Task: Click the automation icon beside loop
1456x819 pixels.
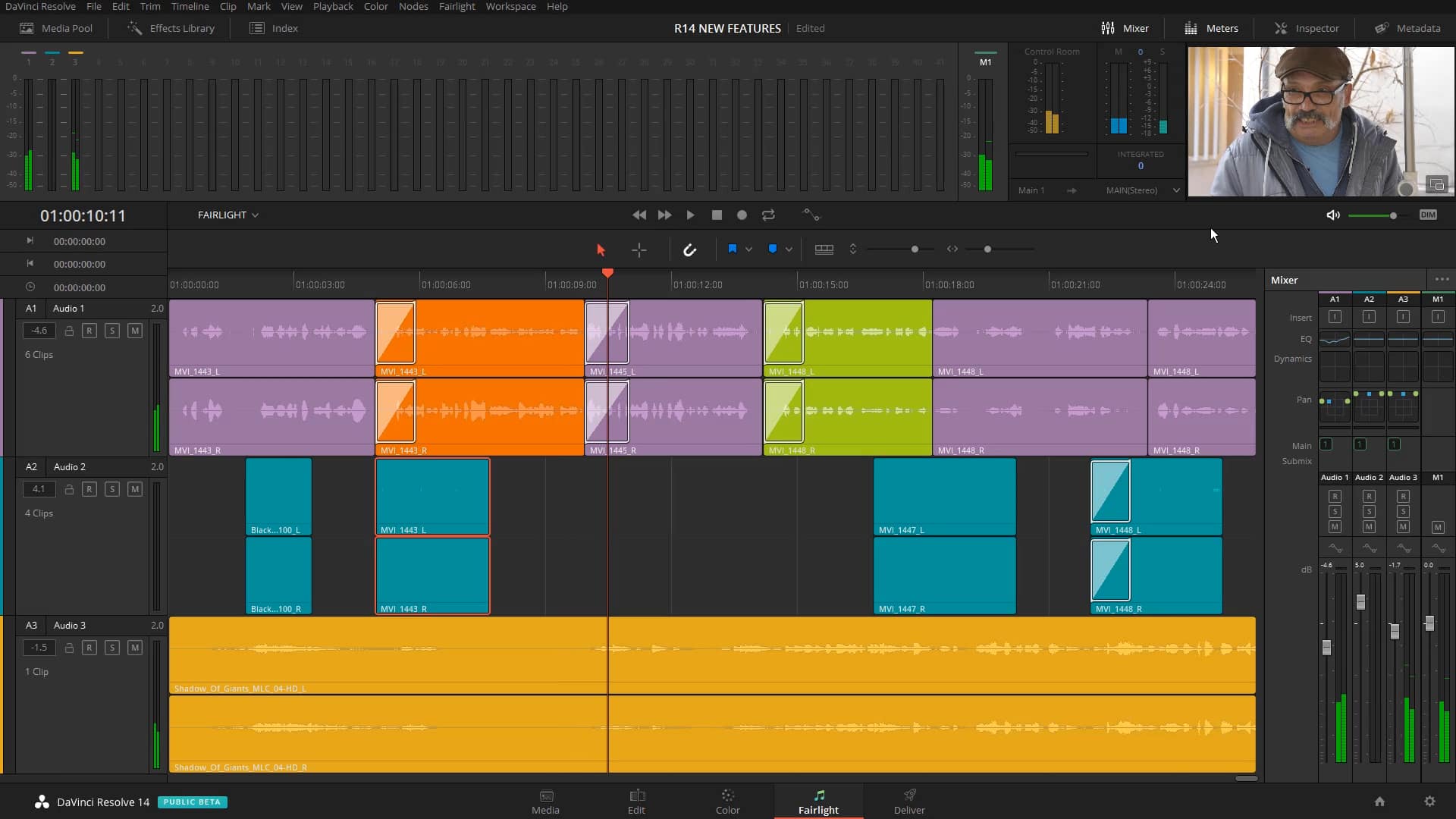Action: tap(811, 215)
